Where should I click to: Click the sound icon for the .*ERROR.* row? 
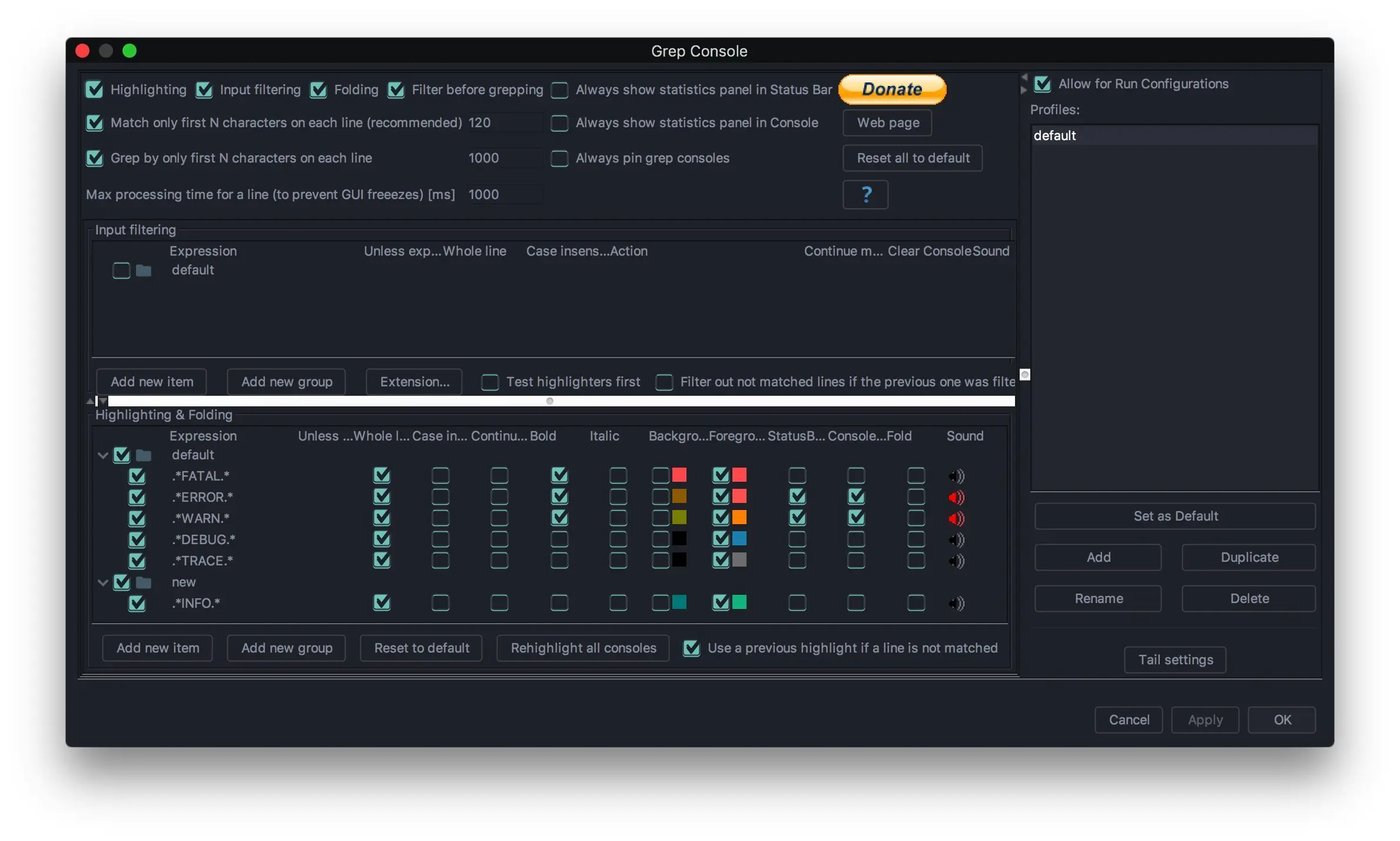pyautogui.click(x=956, y=498)
